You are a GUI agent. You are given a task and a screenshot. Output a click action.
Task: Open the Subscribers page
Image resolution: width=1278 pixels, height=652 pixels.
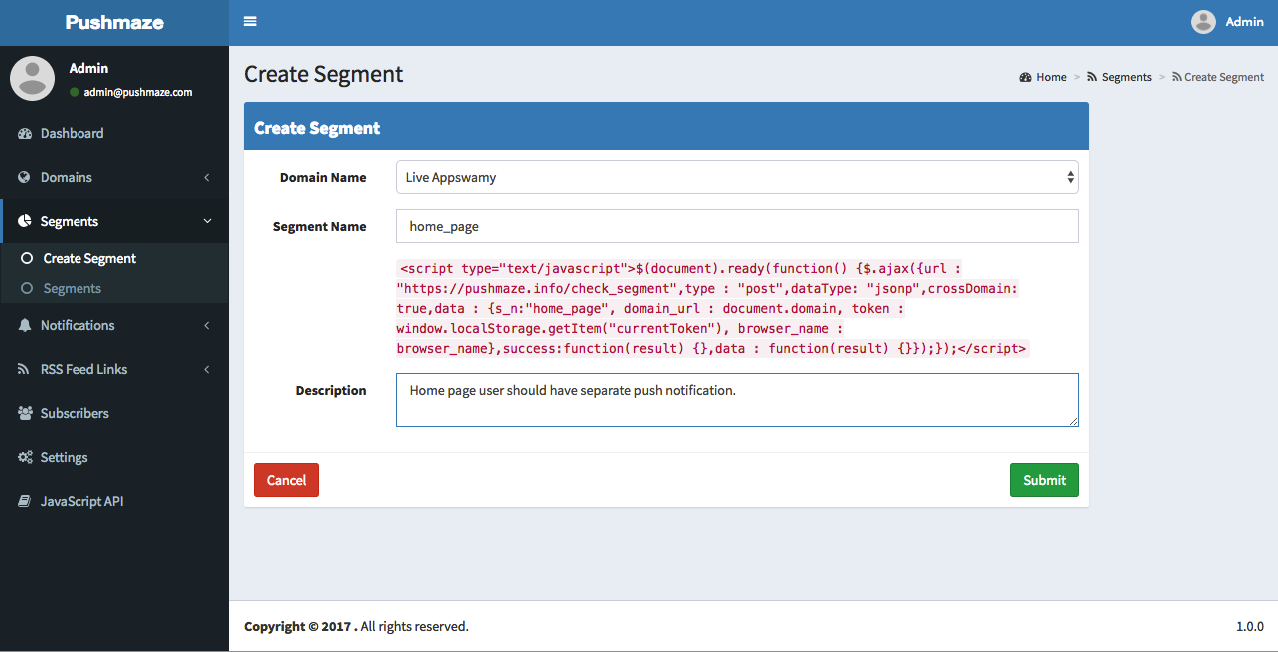click(114, 414)
